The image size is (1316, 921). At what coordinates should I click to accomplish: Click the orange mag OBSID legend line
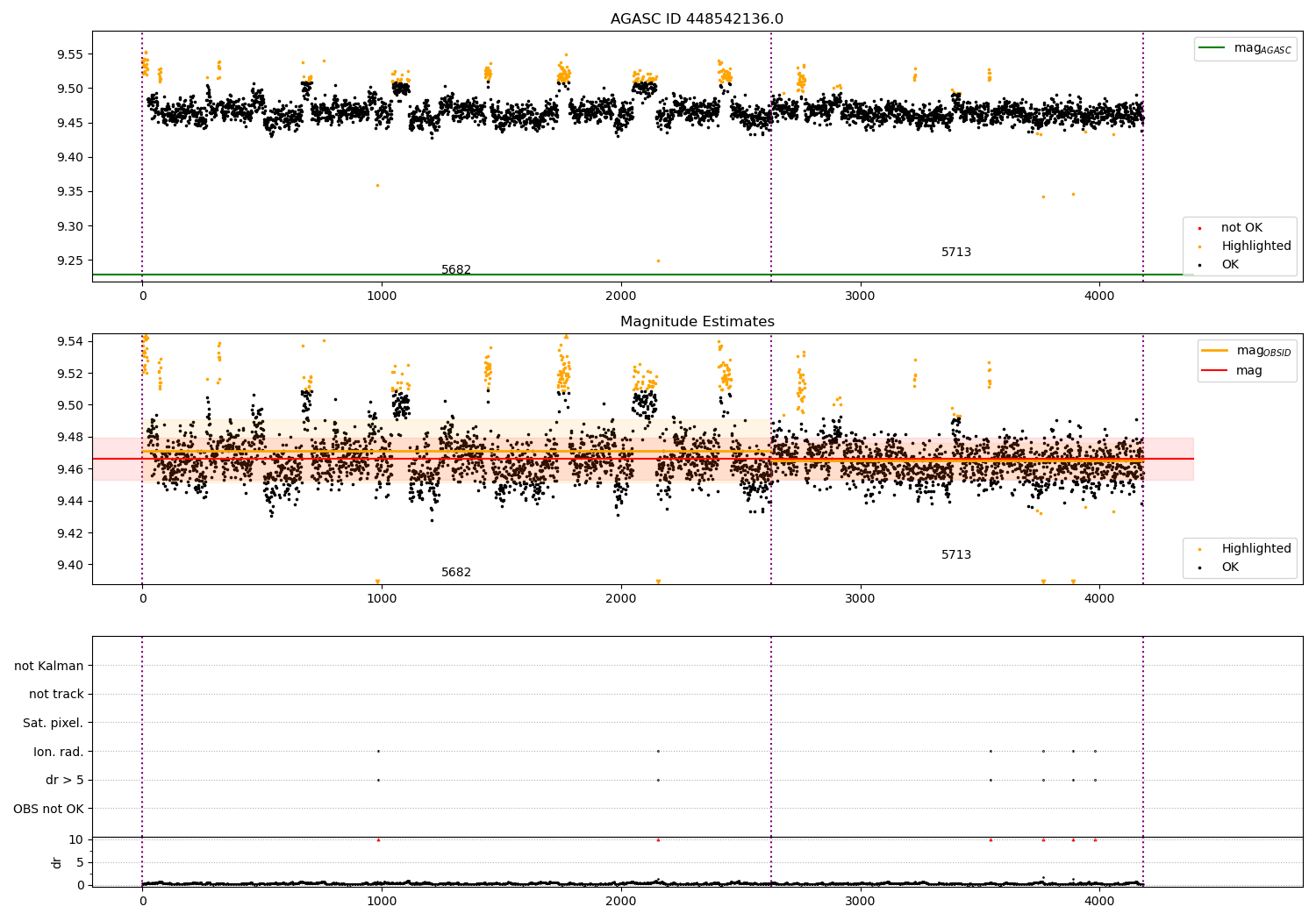[x=1215, y=351]
